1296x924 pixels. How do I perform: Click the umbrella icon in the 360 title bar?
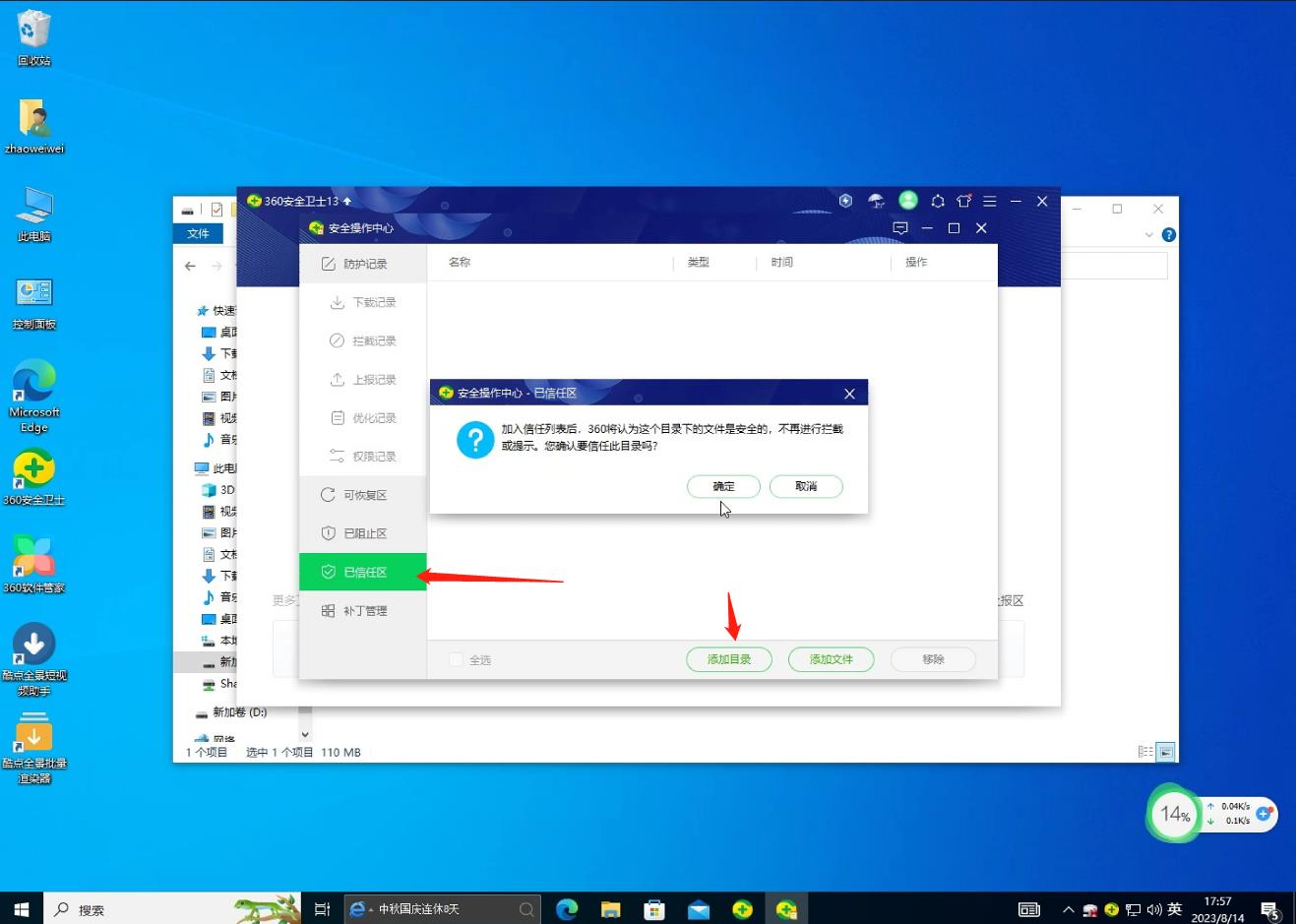[876, 201]
